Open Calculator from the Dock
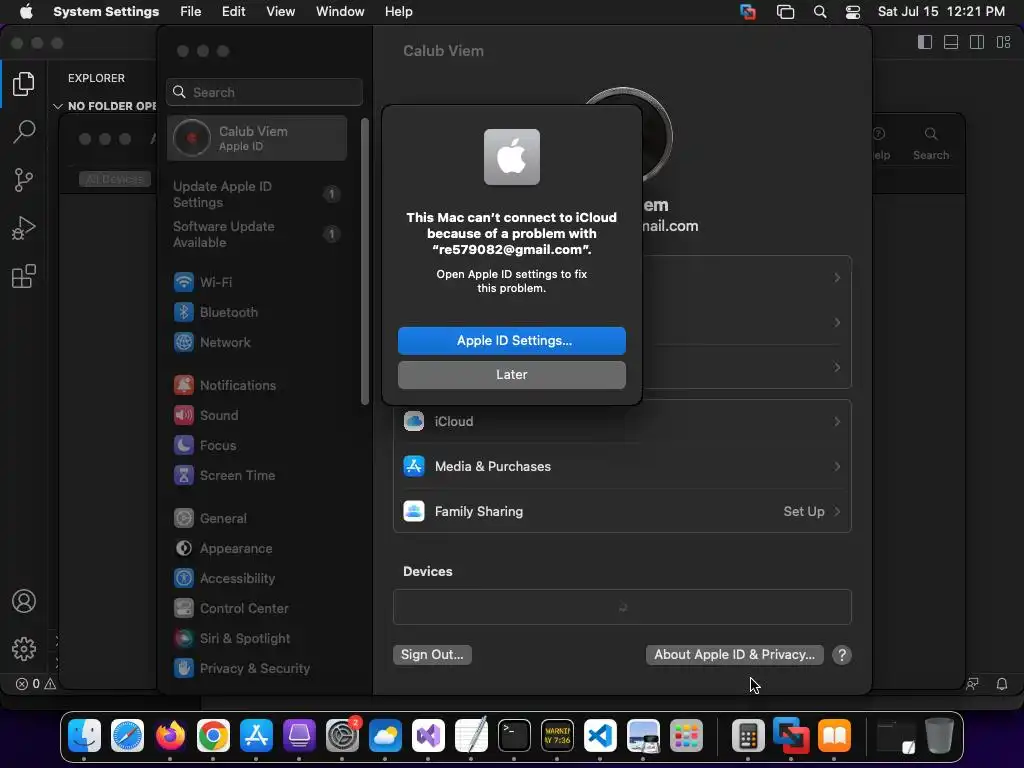Viewport: 1024px width, 768px height. coord(748,736)
